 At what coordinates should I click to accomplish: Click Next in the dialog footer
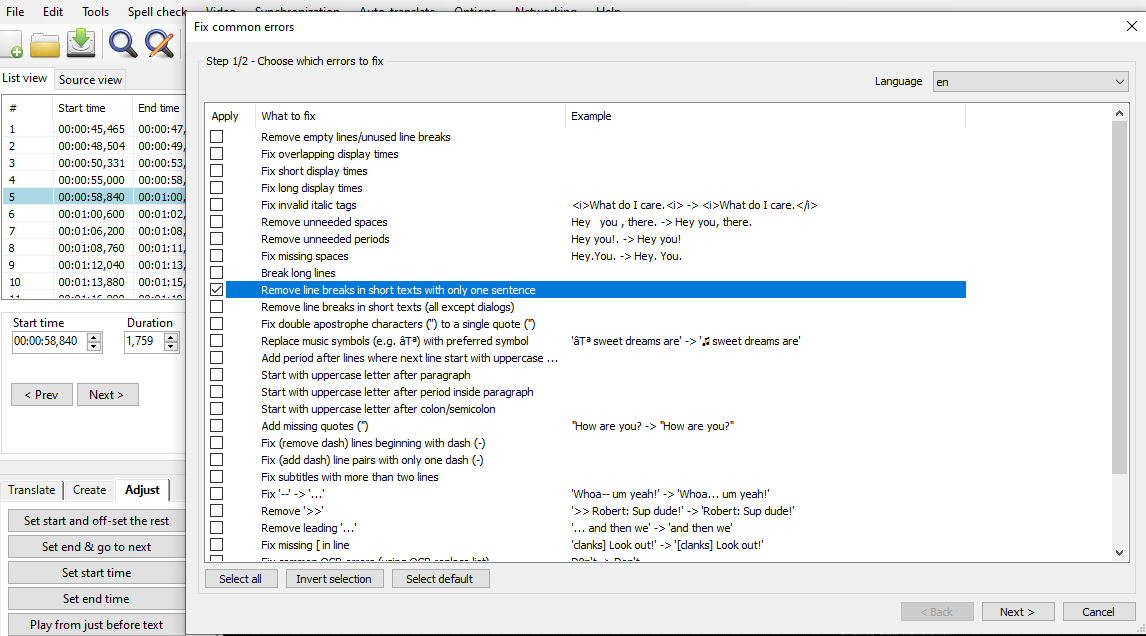1016,612
